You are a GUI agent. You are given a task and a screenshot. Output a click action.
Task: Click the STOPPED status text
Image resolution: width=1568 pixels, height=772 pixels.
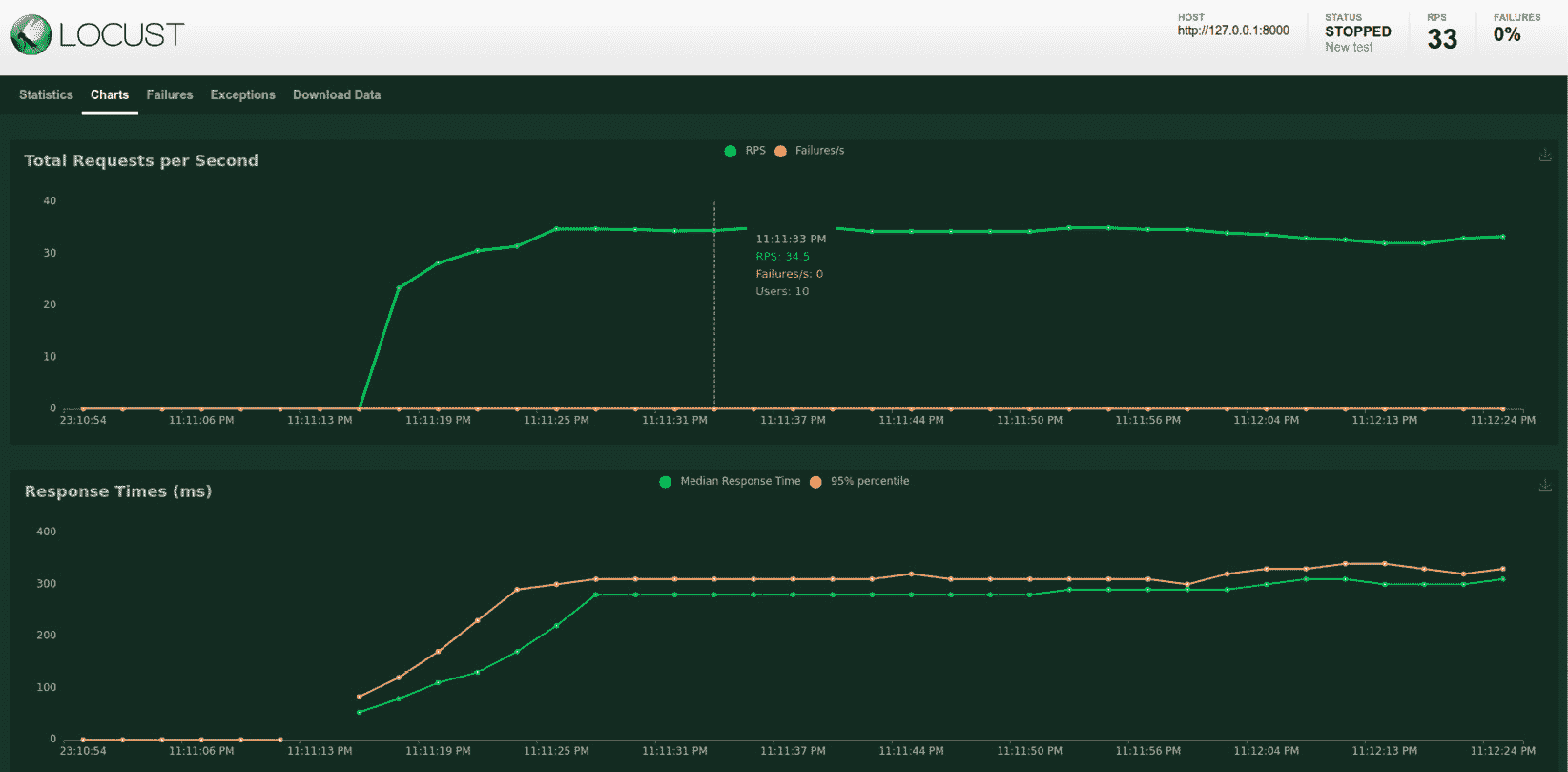(1358, 31)
